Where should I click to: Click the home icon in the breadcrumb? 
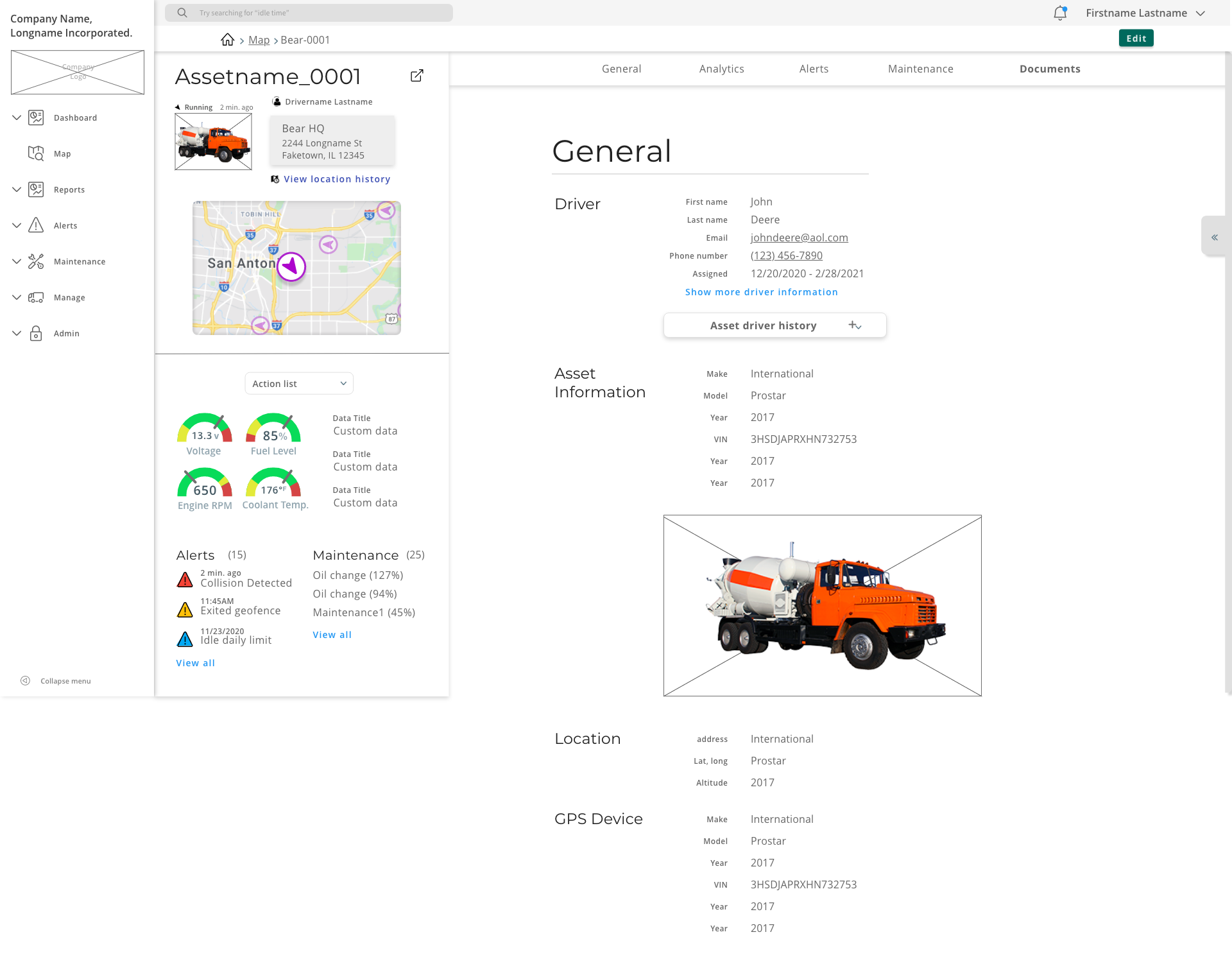227,40
